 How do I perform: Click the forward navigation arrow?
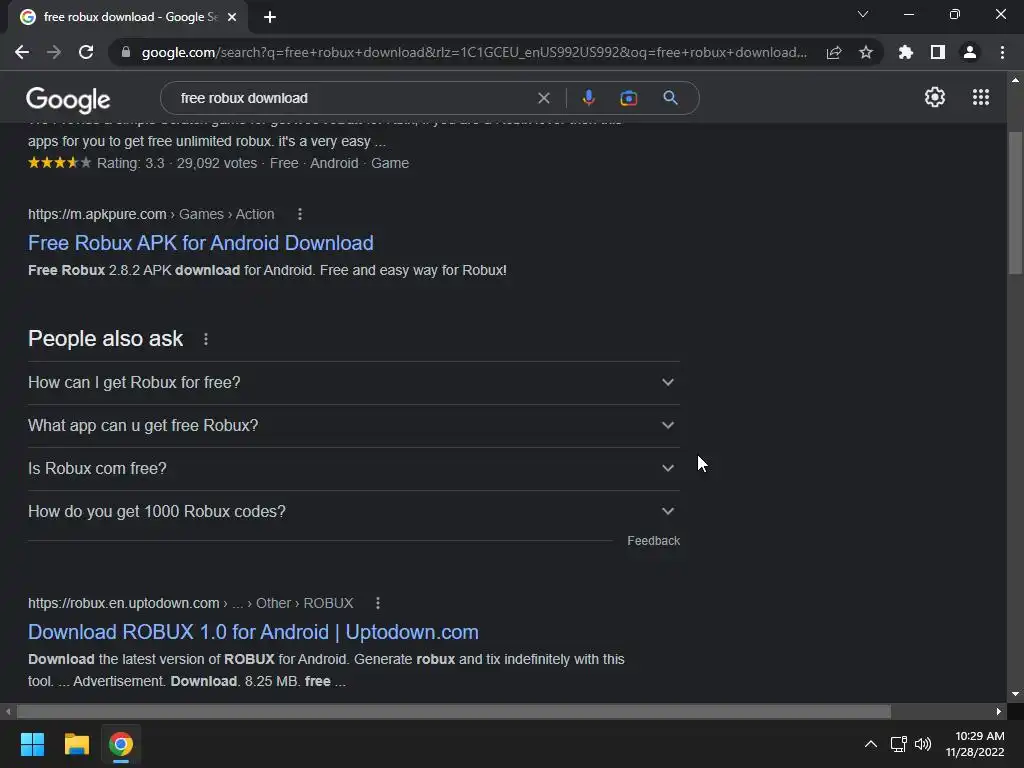point(54,52)
